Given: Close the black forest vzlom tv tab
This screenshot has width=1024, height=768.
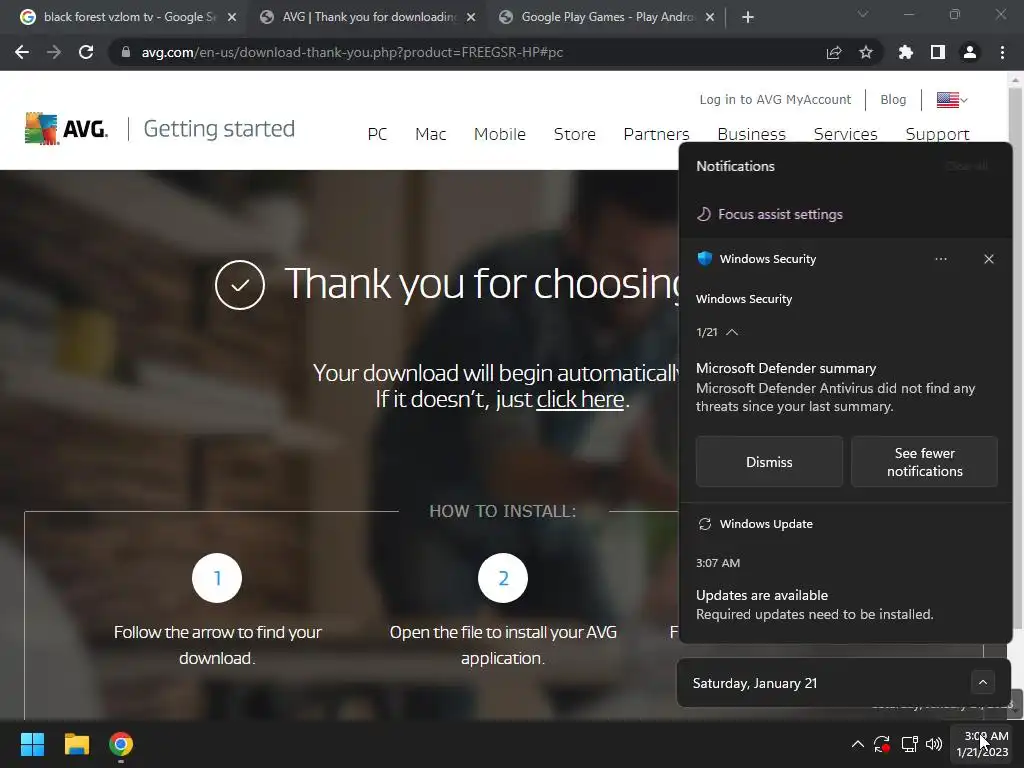Looking at the screenshot, I should [x=232, y=17].
